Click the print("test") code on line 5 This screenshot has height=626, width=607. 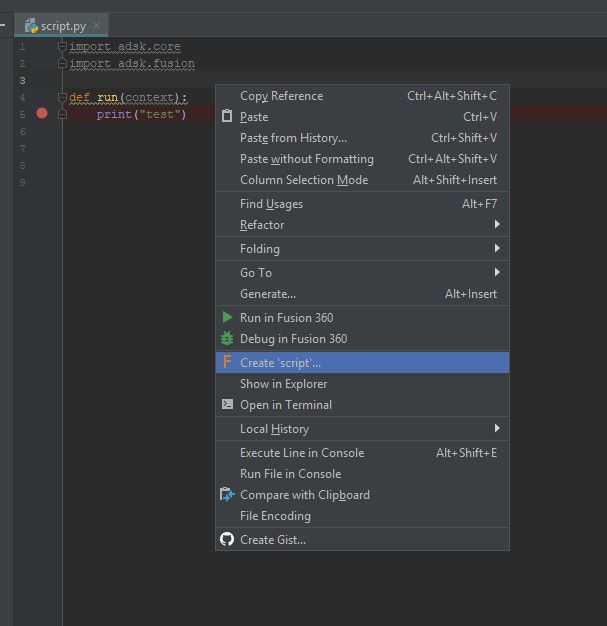pos(141,115)
